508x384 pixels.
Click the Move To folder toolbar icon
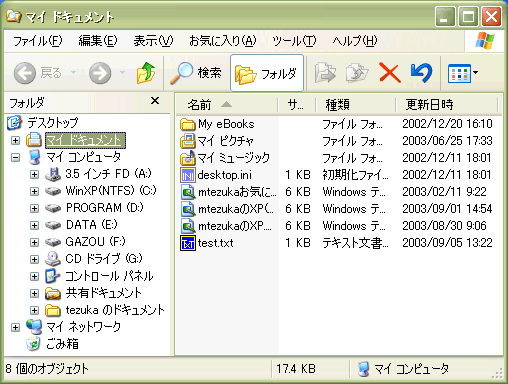pyautogui.click(x=325, y=73)
